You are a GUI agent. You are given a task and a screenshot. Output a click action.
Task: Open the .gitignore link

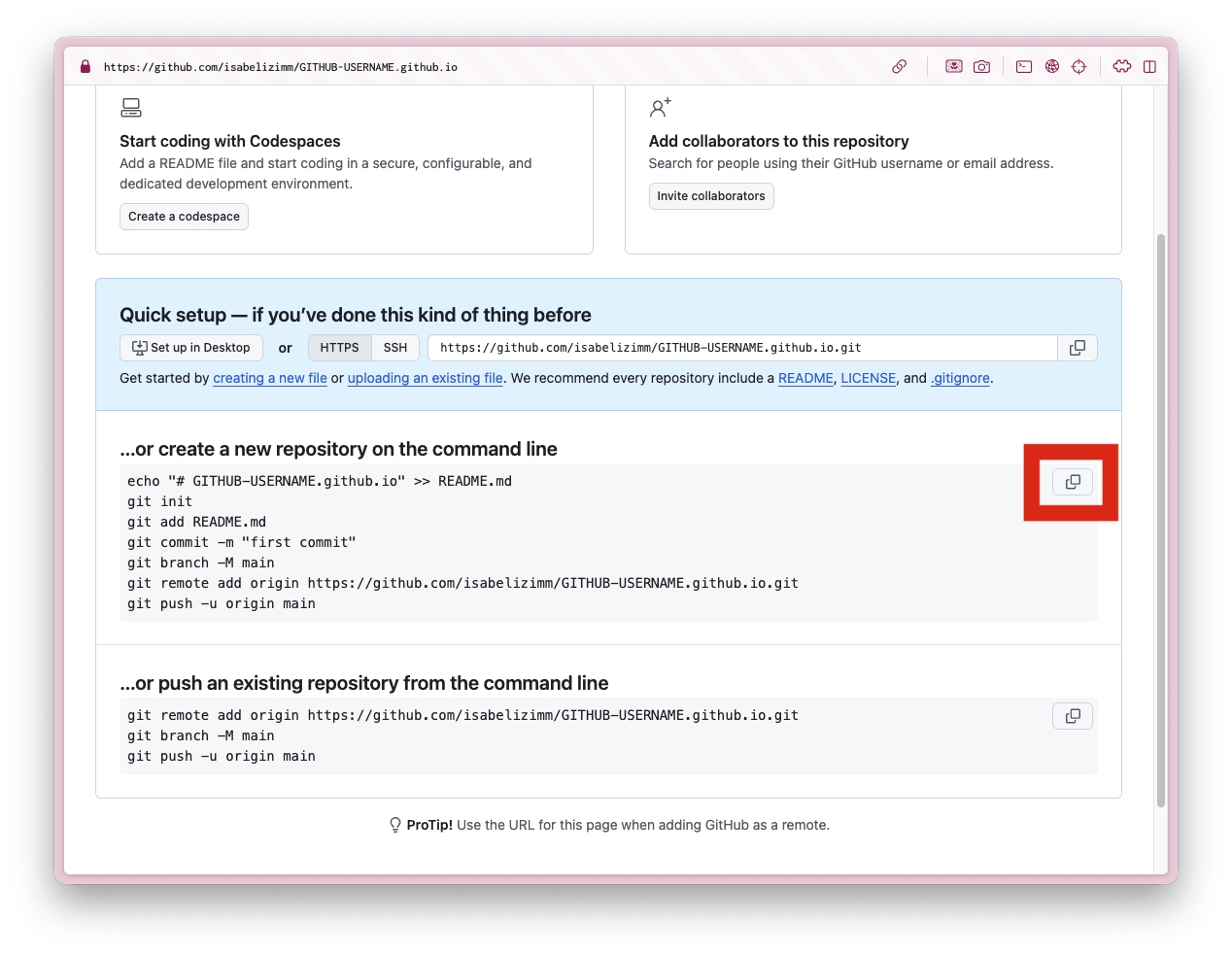(960, 378)
